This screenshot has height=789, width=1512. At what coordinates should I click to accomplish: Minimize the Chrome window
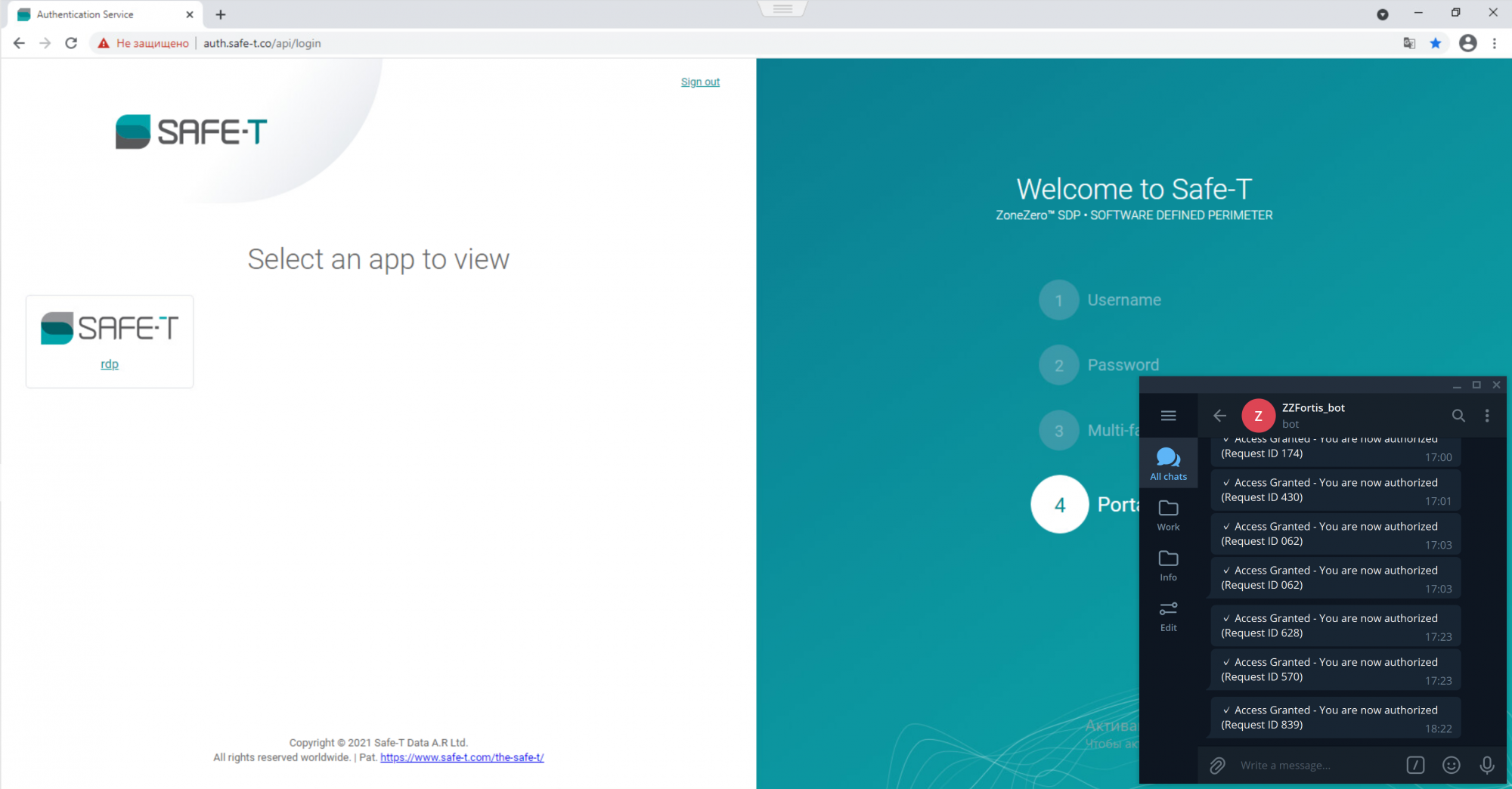pyautogui.click(x=1418, y=13)
